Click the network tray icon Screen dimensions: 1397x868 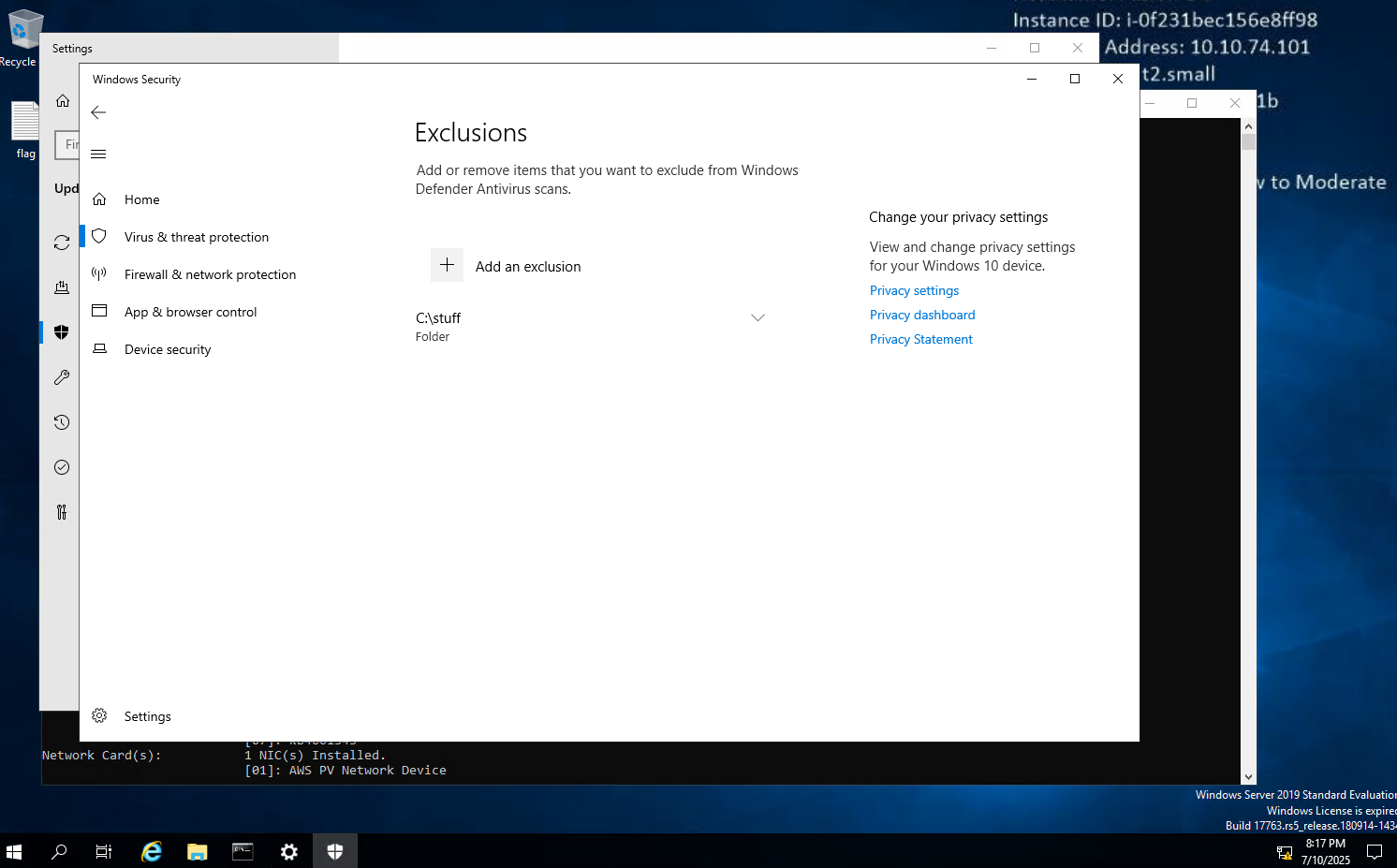pos(1285,852)
